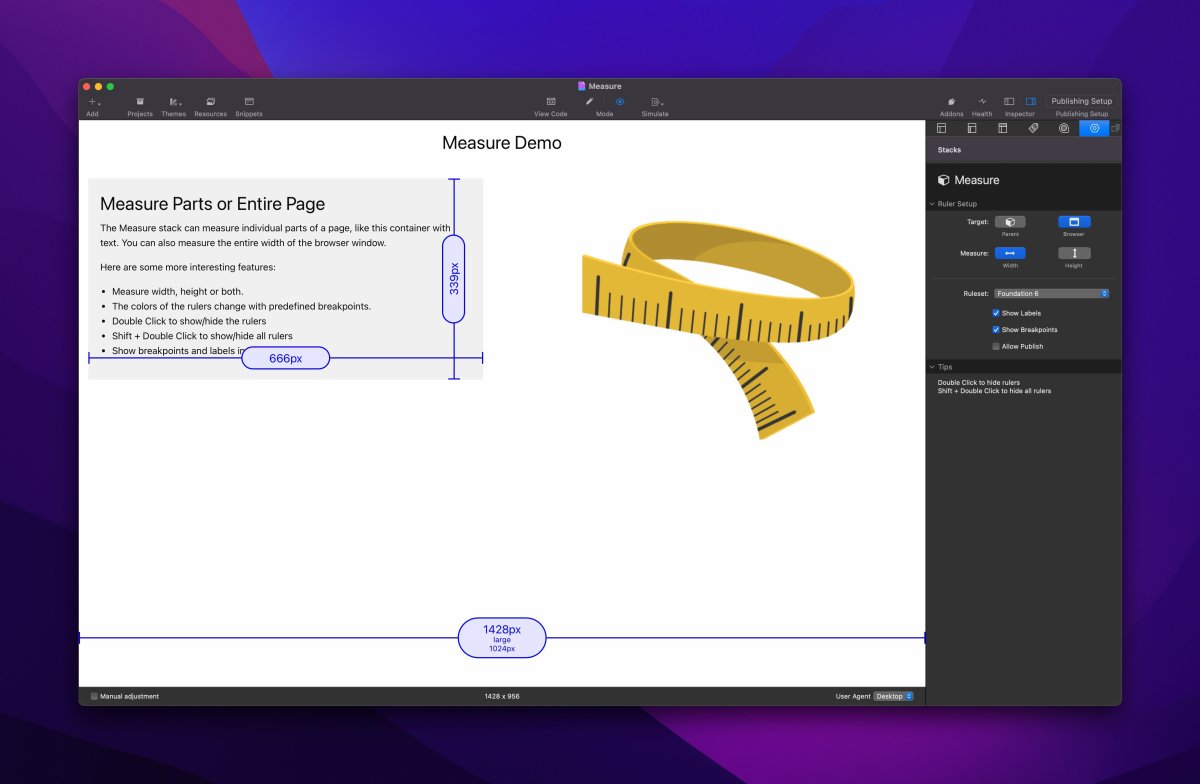The width and height of the screenshot is (1200, 784).
Task: Select the first inspector layout tab
Action: pyautogui.click(x=941, y=128)
